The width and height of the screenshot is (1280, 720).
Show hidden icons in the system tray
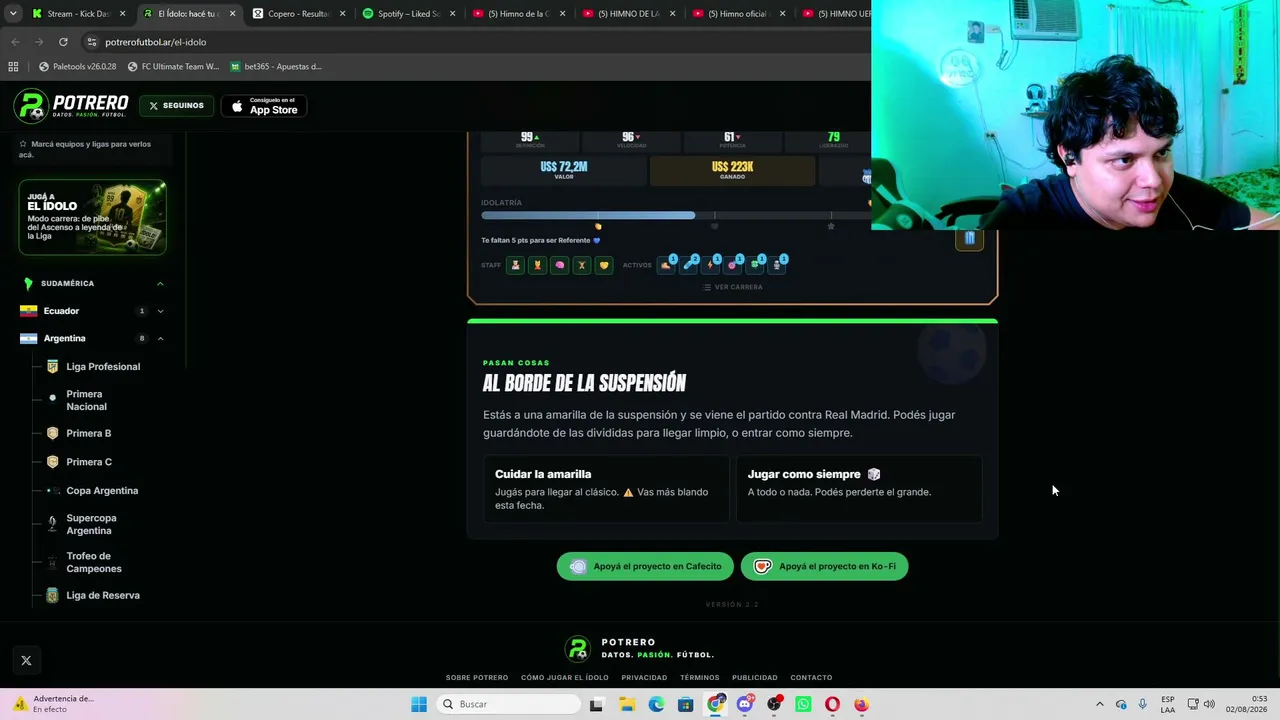tap(1099, 704)
